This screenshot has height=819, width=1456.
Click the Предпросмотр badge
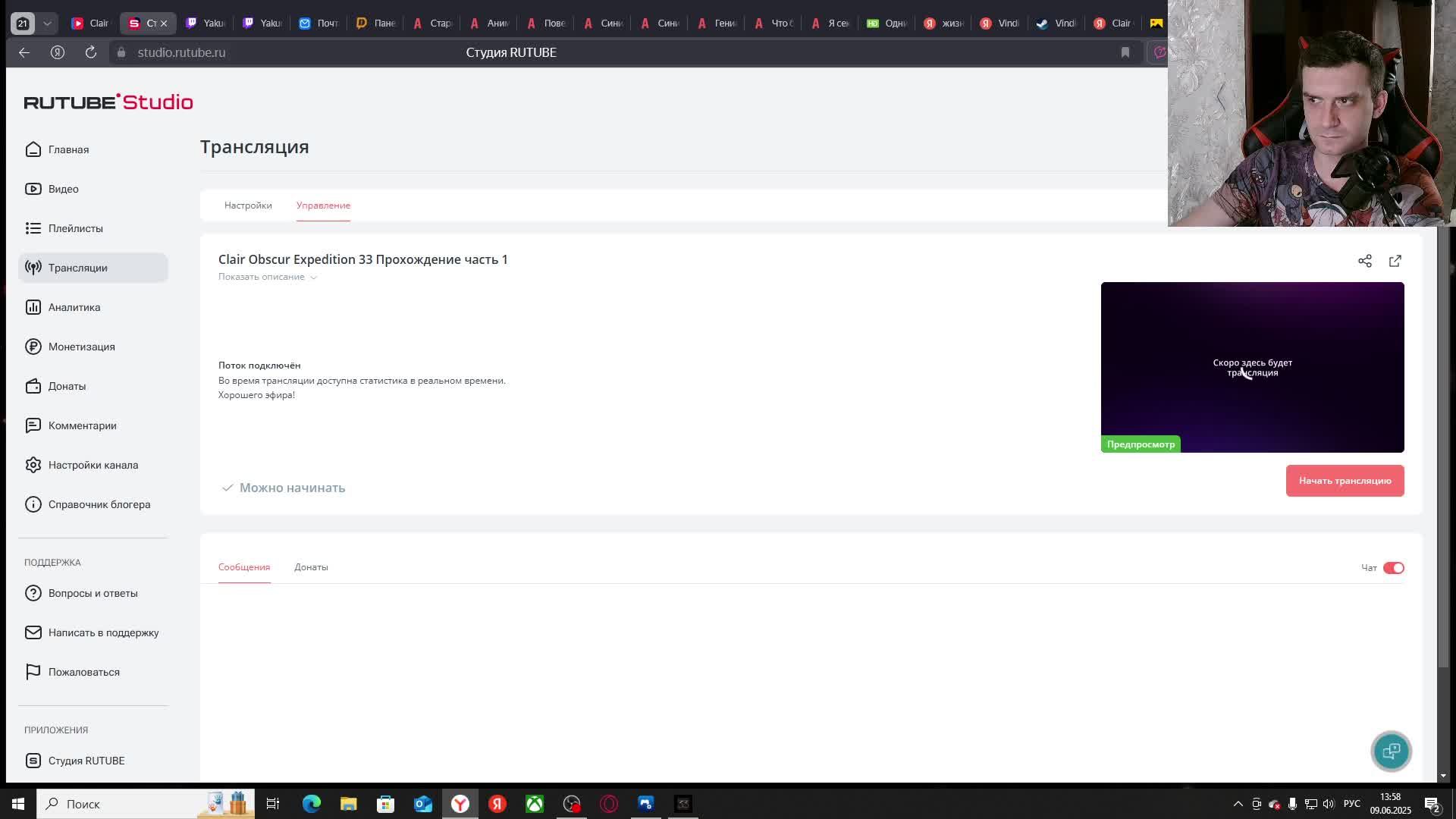pyautogui.click(x=1141, y=444)
